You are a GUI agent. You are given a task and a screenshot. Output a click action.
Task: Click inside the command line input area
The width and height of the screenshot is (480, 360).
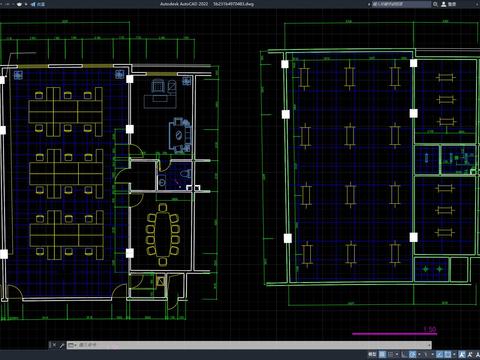pos(253,345)
